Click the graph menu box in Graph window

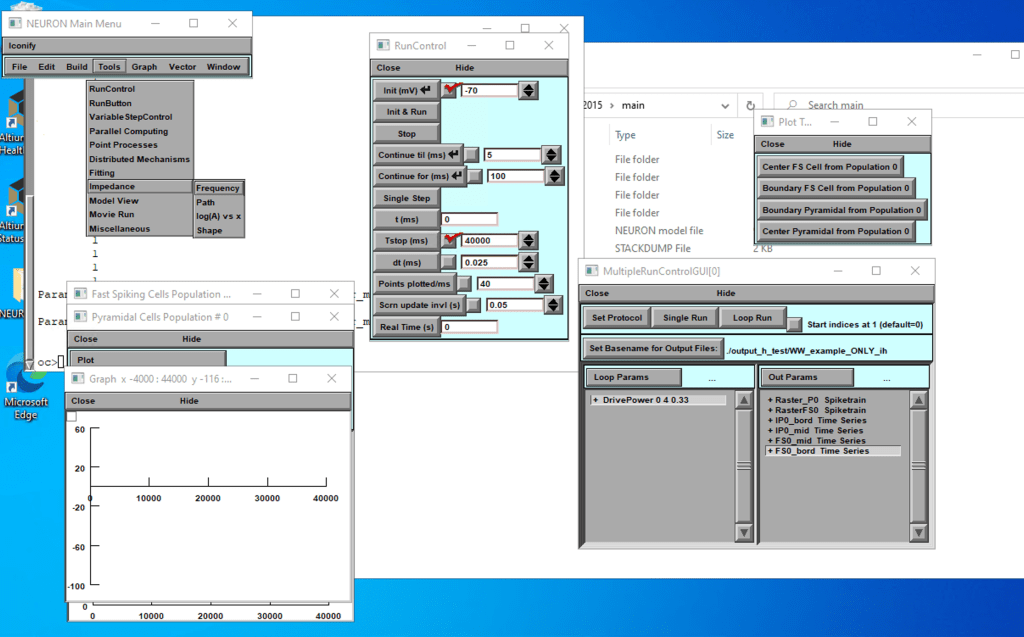click(x=71, y=416)
